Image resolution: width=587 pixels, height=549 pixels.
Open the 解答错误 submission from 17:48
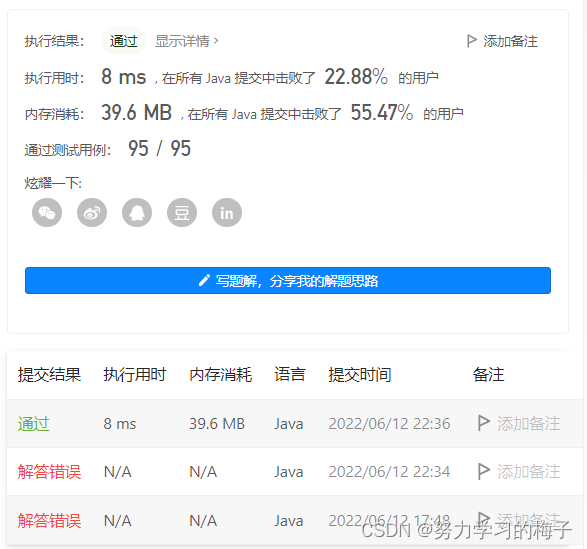pos(49,521)
